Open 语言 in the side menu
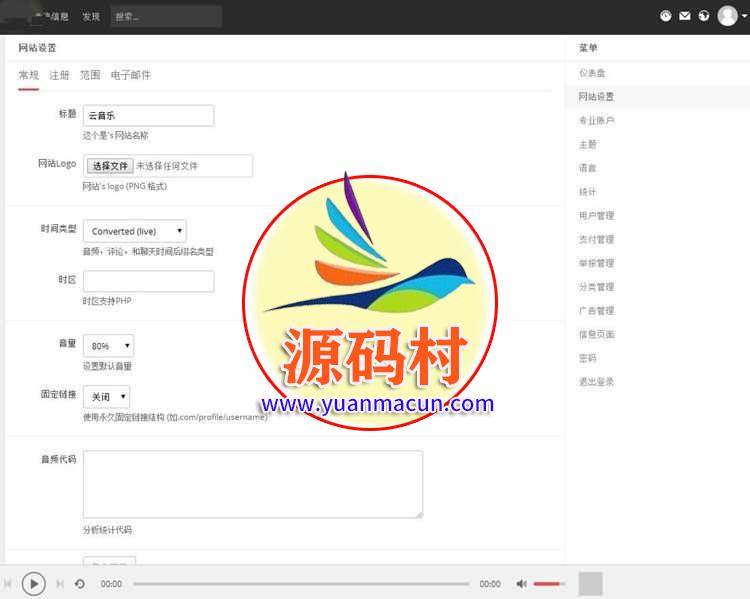This screenshot has height=599, width=750. pyautogui.click(x=587, y=168)
